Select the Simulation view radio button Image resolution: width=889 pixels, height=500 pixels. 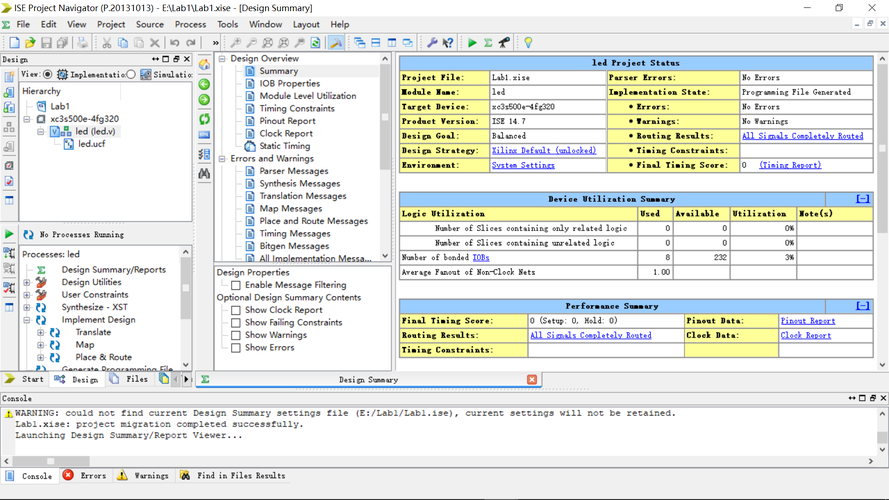coord(132,74)
